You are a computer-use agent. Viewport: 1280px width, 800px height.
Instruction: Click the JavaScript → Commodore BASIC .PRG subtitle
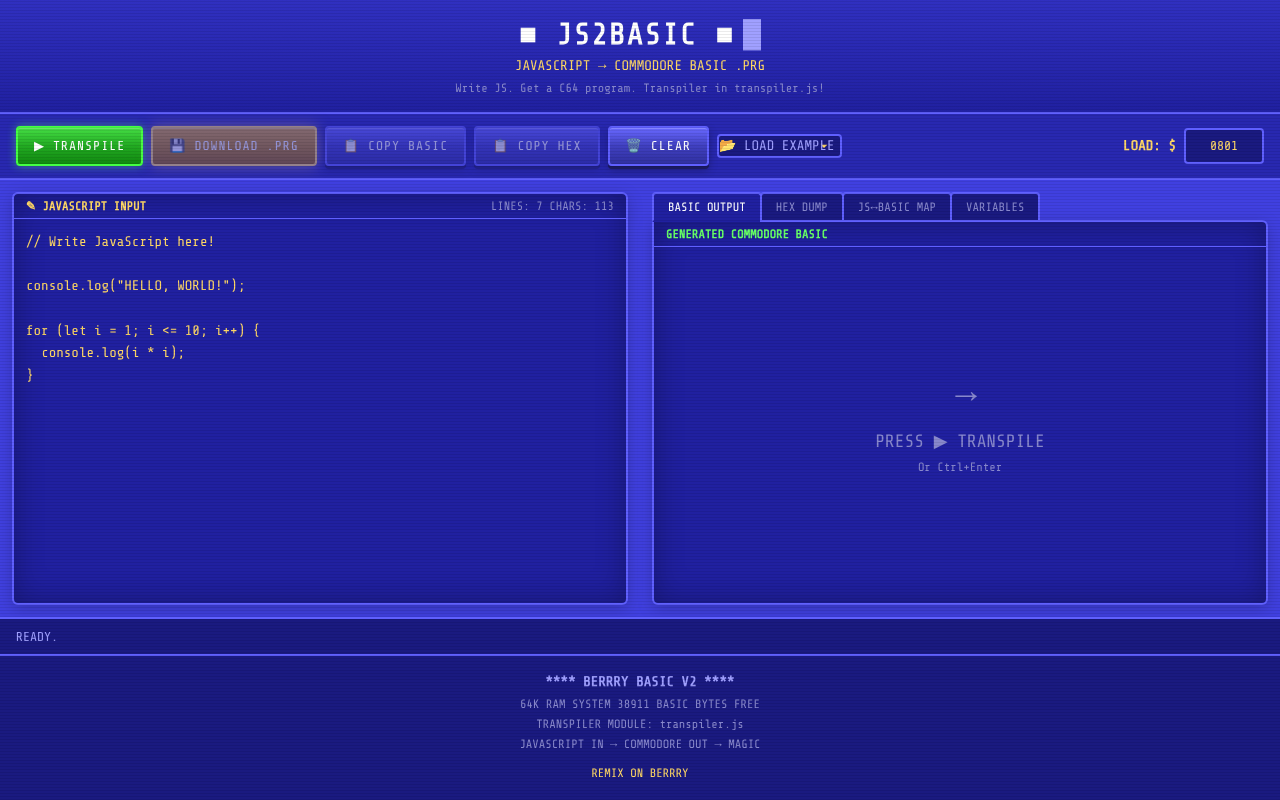coord(640,66)
